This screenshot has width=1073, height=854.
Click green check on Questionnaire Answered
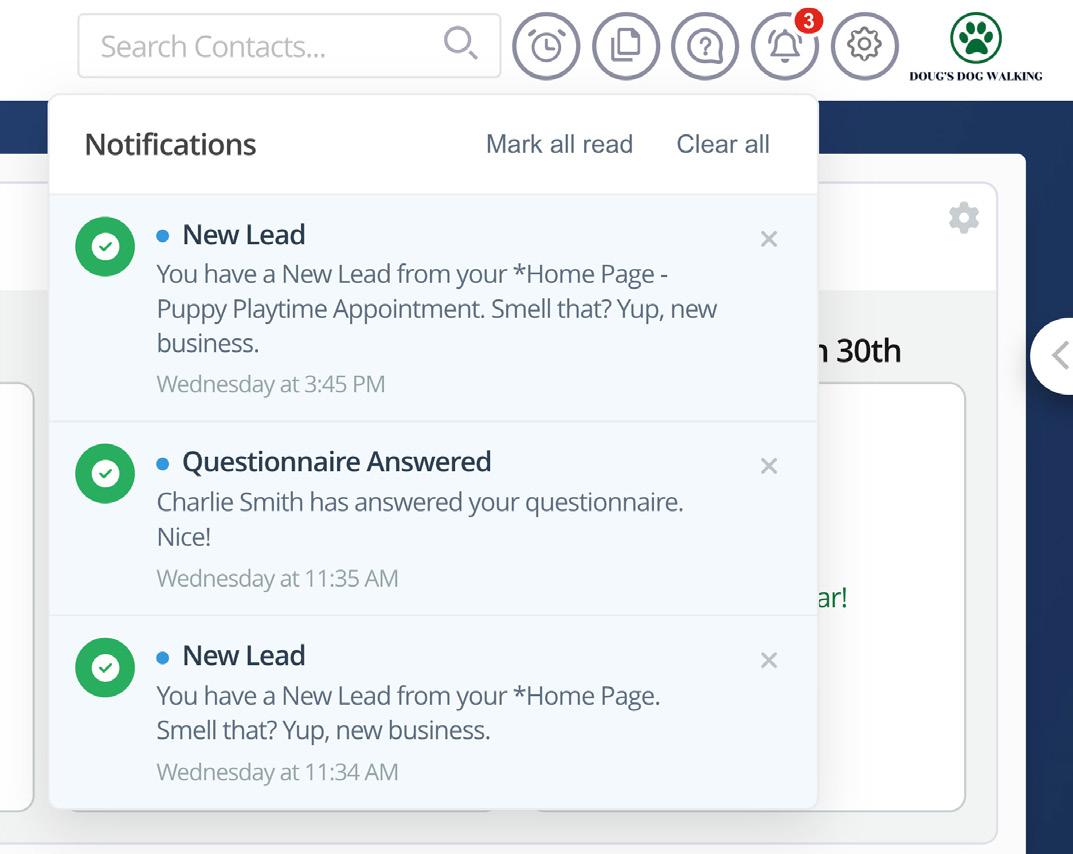click(x=105, y=474)
